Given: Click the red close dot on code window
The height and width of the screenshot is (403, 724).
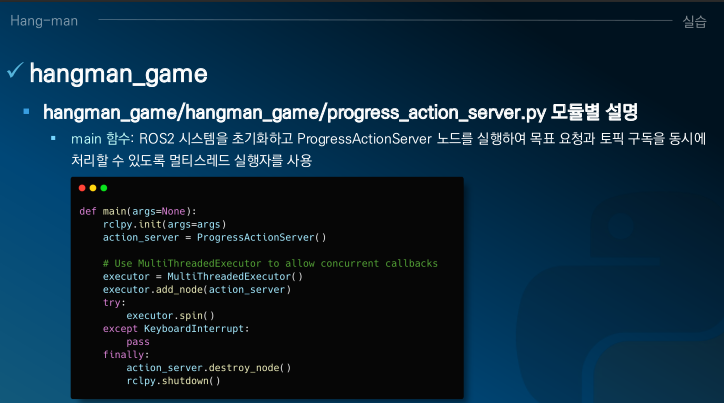Looking at the screenshot, I should pyautogui.click(x=82, y=188).
